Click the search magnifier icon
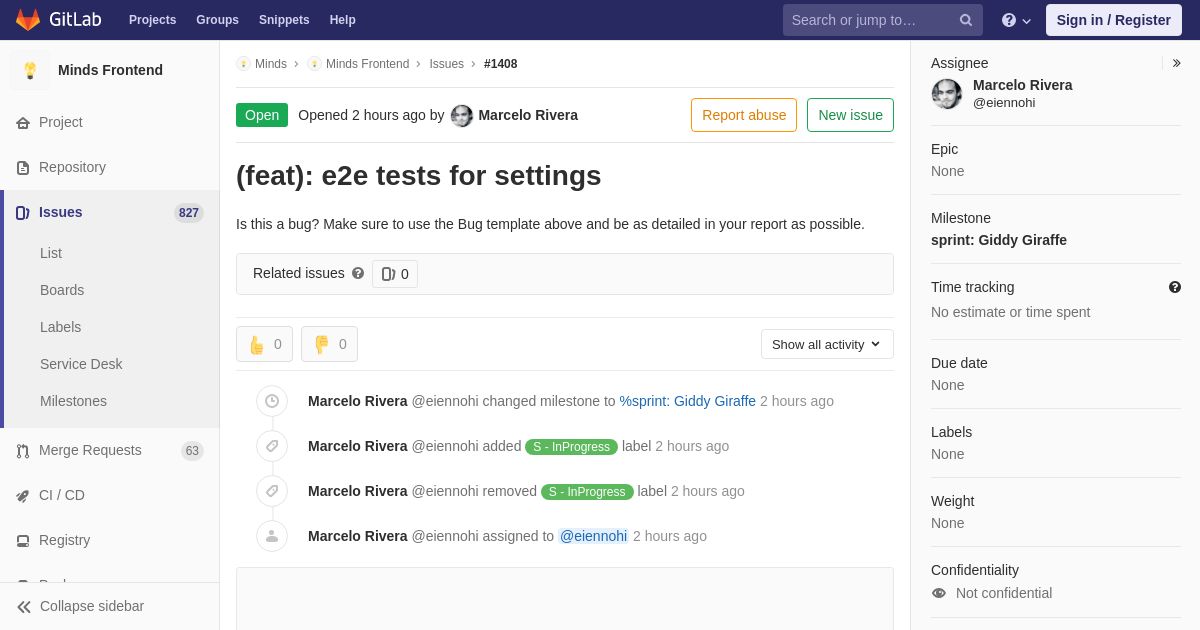The height and width of the screenshot is (630, 1200). coord(965,20)
